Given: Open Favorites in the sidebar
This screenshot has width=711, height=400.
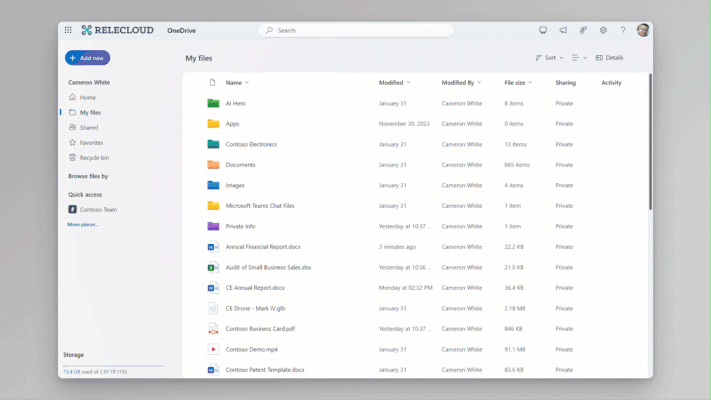Looking at the screenshot, I should click(86, 142).
